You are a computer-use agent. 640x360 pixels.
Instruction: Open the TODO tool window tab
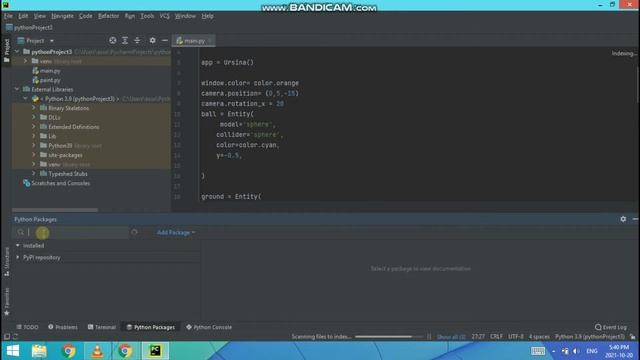(27, 327)
